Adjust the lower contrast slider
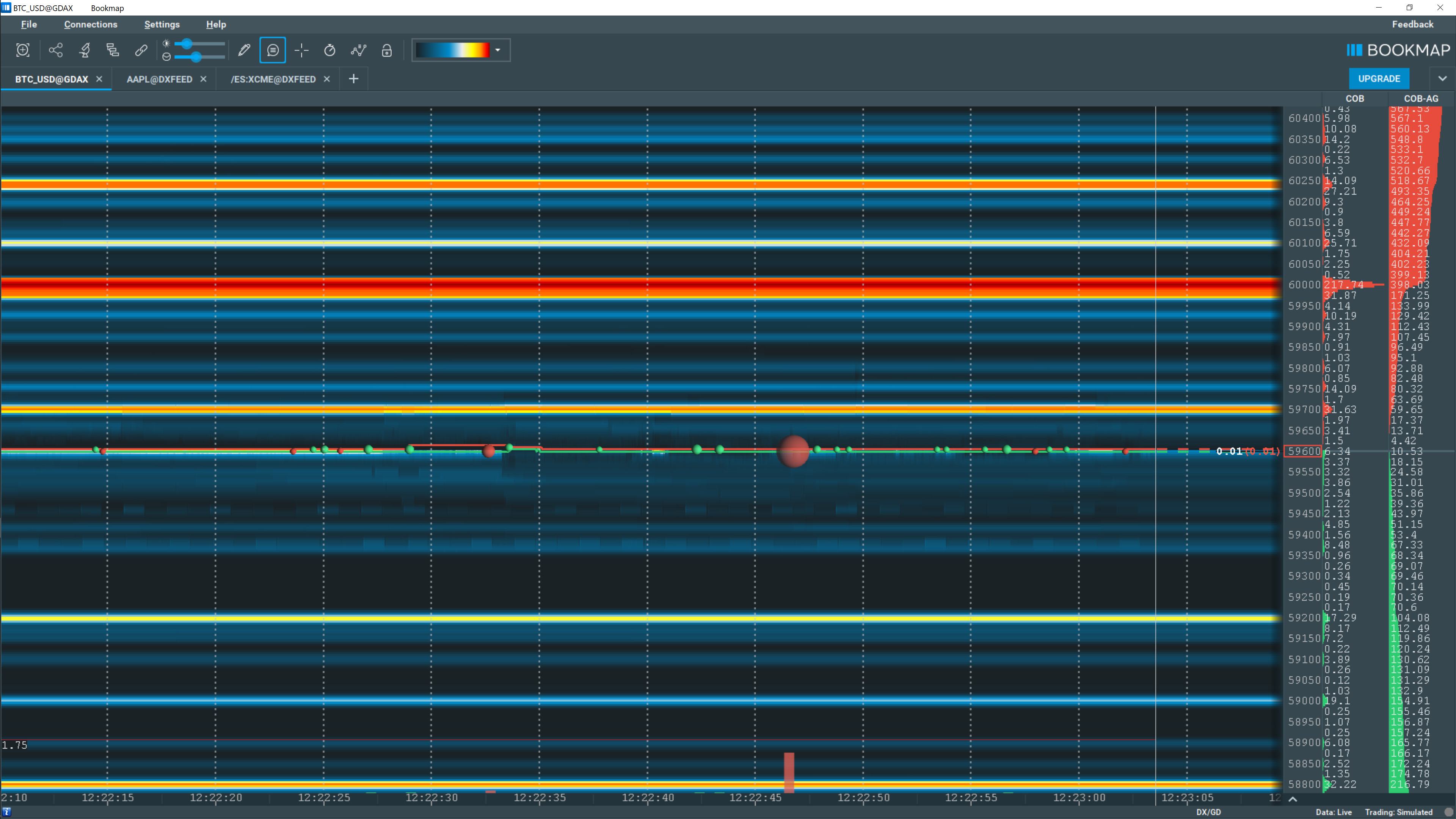Image resolution: width=1456 pixels, height=819 pixels. pos(199,56)
